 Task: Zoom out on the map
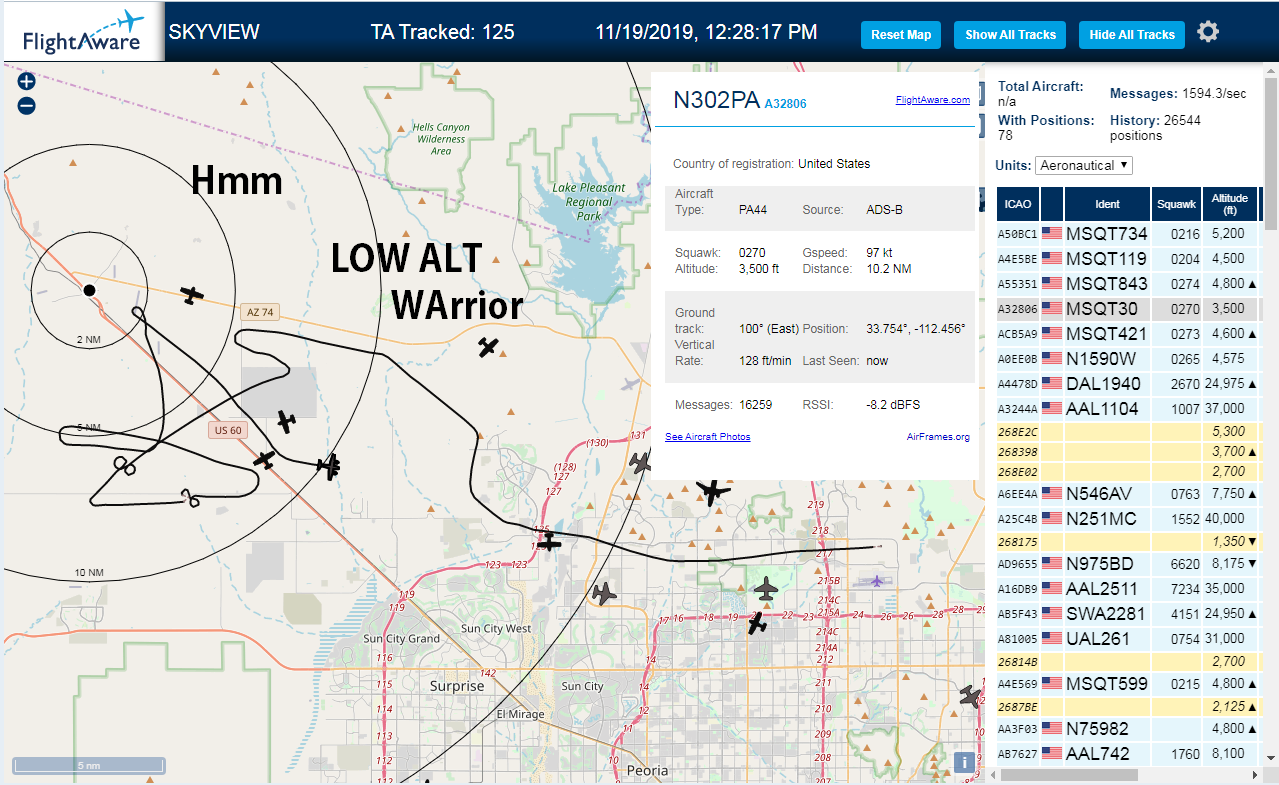pos(26,105)
